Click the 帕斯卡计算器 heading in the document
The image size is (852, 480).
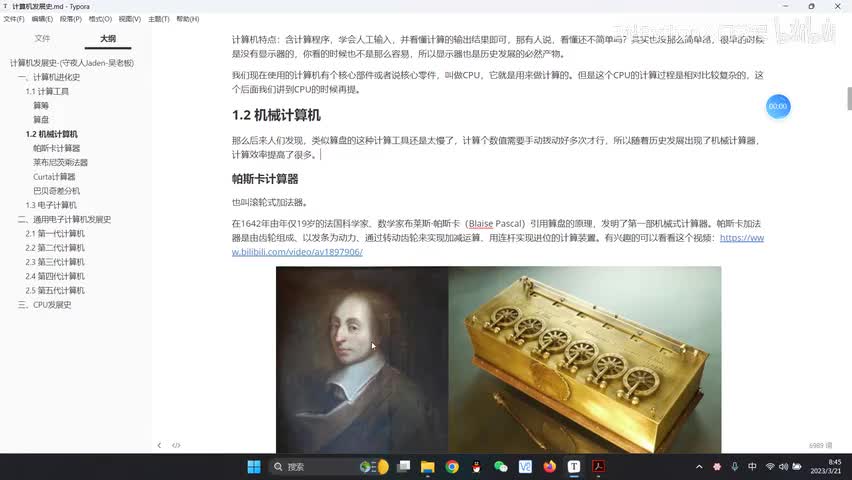[265, 179]
